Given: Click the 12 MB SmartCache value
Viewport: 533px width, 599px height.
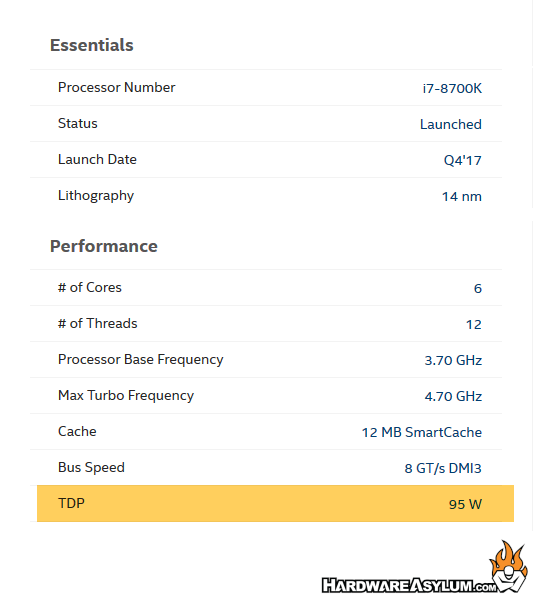Looking at the screenshot, I should [422, 432].
